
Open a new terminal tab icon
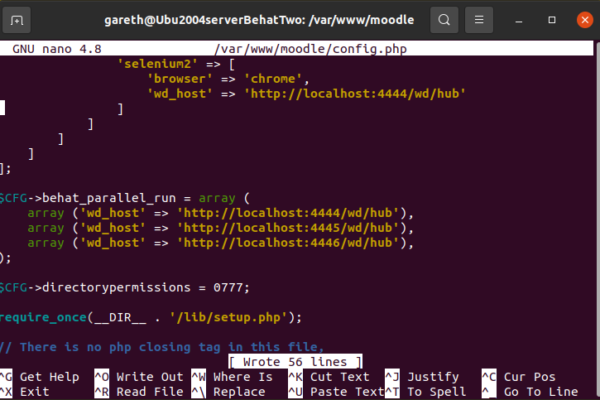(x=16, y=20)
